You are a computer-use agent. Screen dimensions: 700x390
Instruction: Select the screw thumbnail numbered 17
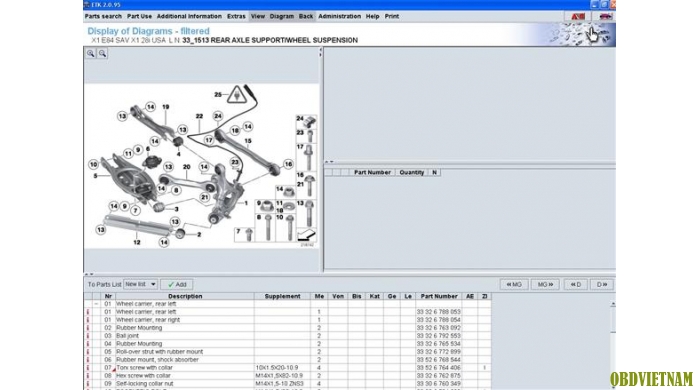click(x=306, y=157)
